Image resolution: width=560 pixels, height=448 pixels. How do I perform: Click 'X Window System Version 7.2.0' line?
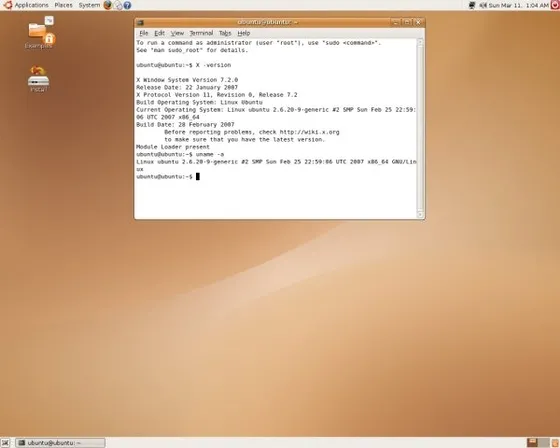pyautogui.click(x=187, y=80)
